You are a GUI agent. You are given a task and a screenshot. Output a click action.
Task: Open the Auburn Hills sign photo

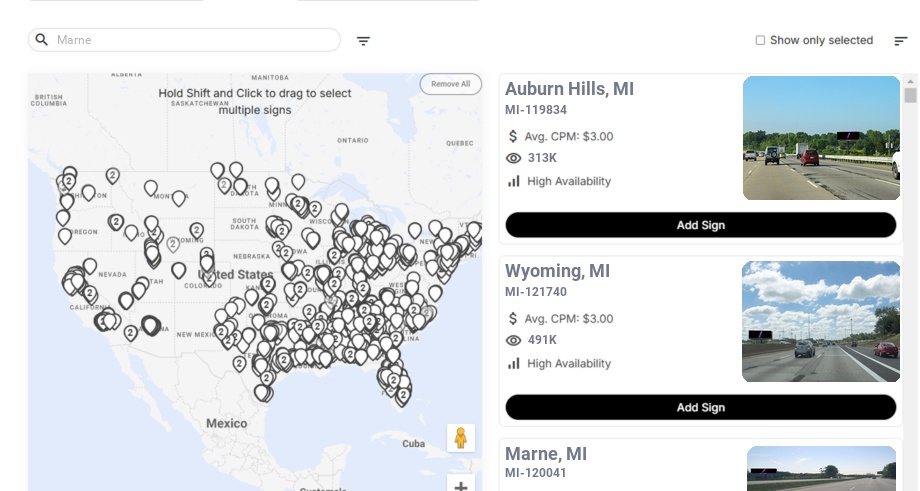click(x=821, y=138)
